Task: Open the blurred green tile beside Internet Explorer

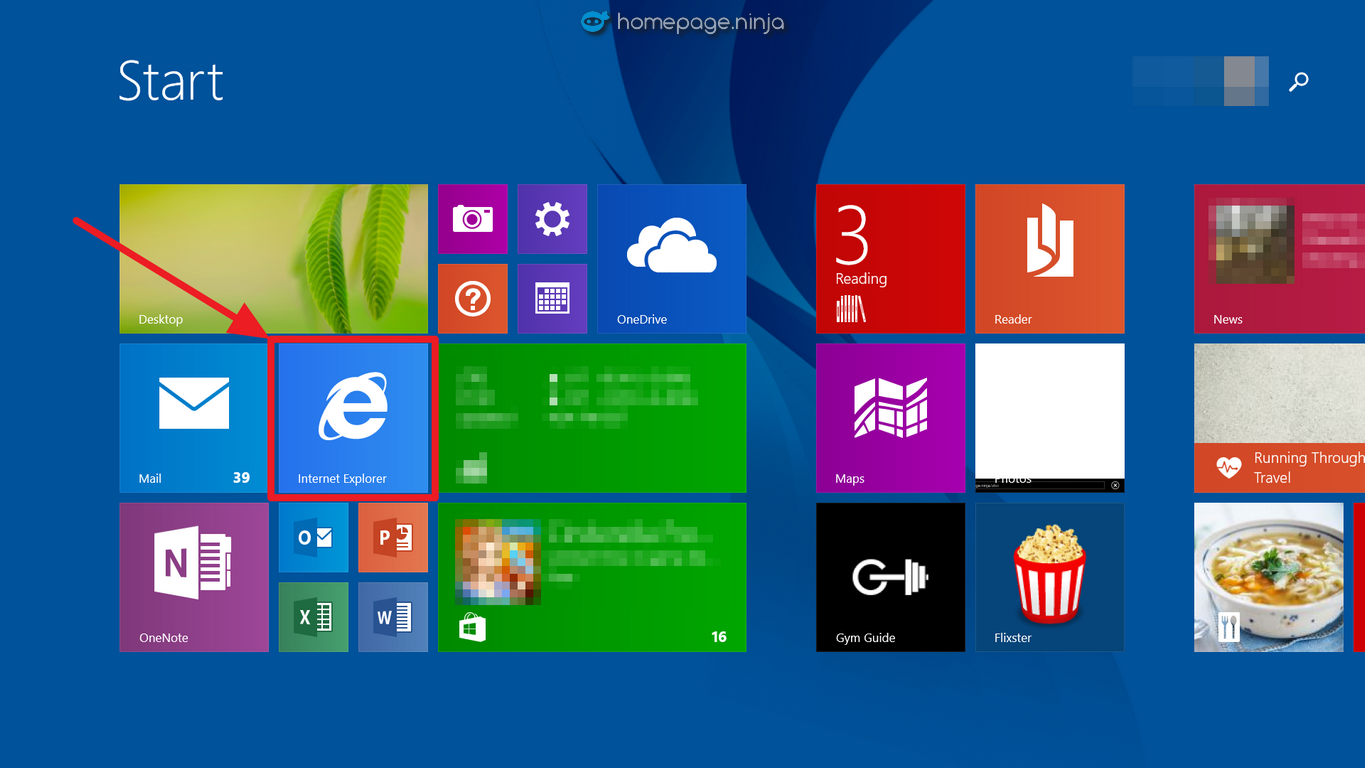Action: pyautogui.click(x=592, y=418)
